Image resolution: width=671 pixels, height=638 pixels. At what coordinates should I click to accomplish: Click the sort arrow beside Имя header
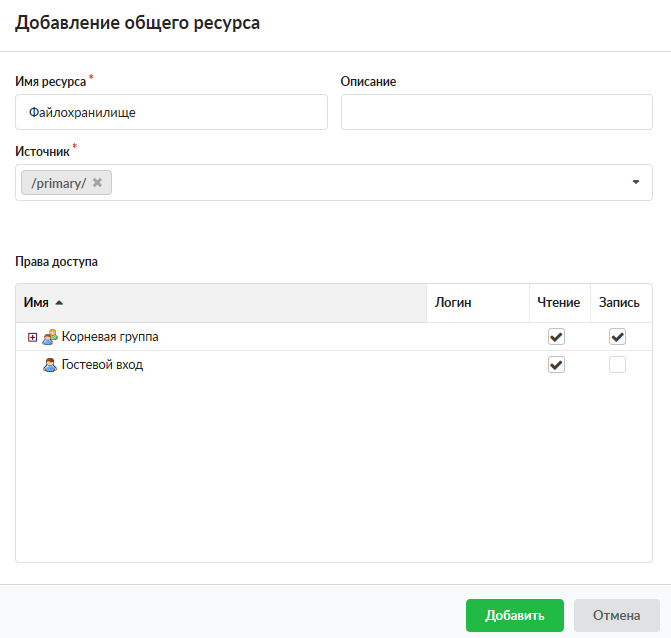click(58, 302)
